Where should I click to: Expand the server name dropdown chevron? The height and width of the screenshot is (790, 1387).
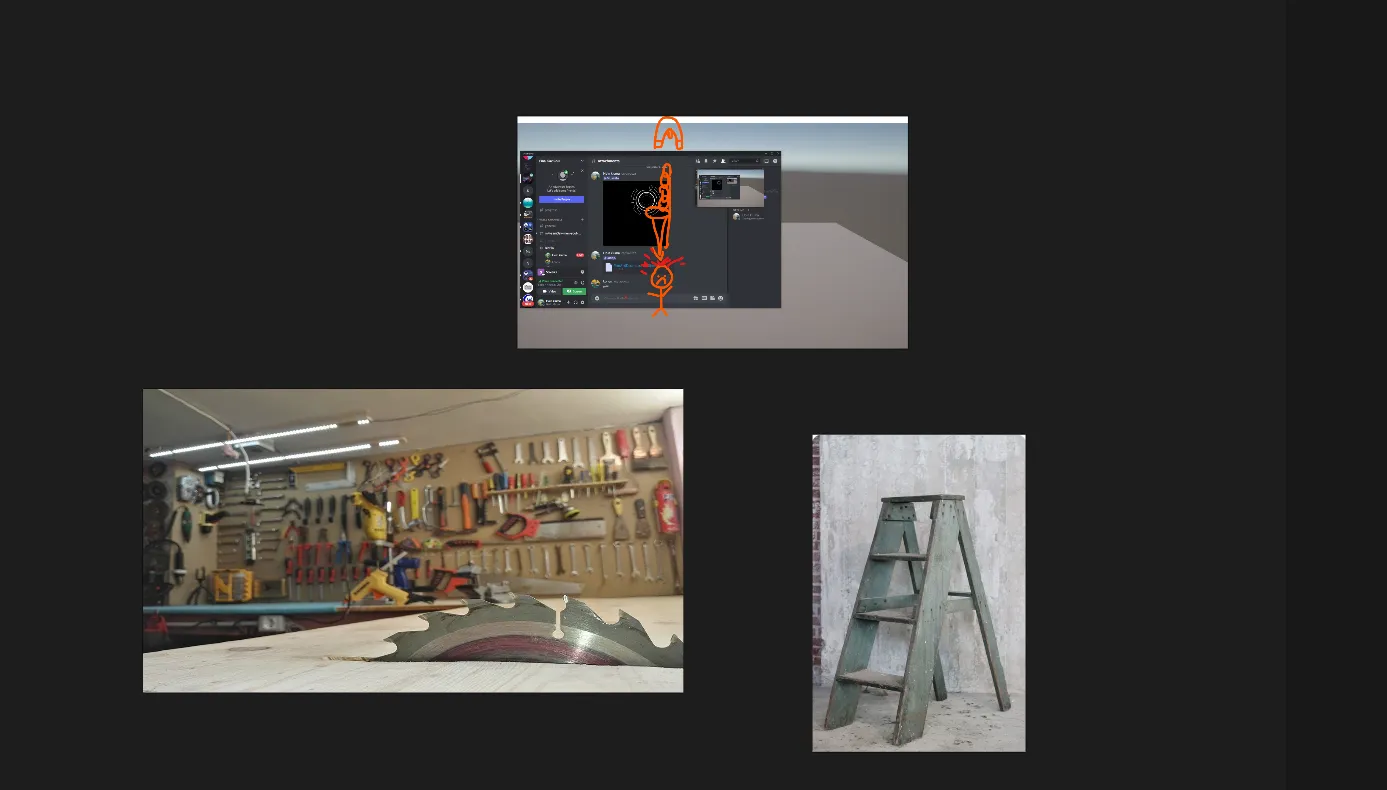583,161
